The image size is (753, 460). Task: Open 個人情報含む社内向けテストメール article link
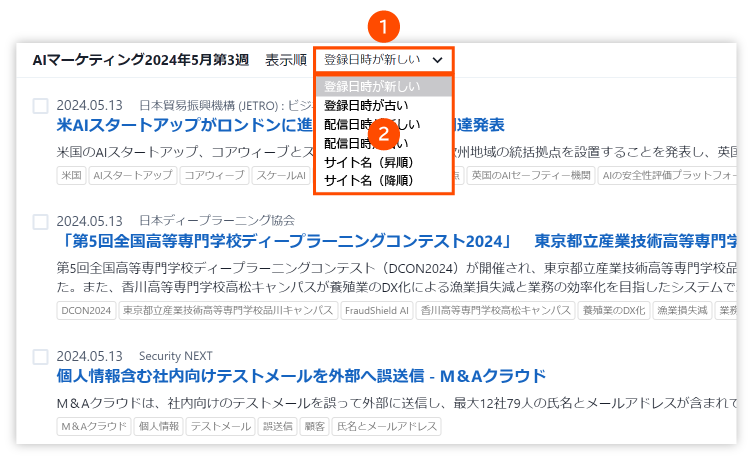point(301,376)
